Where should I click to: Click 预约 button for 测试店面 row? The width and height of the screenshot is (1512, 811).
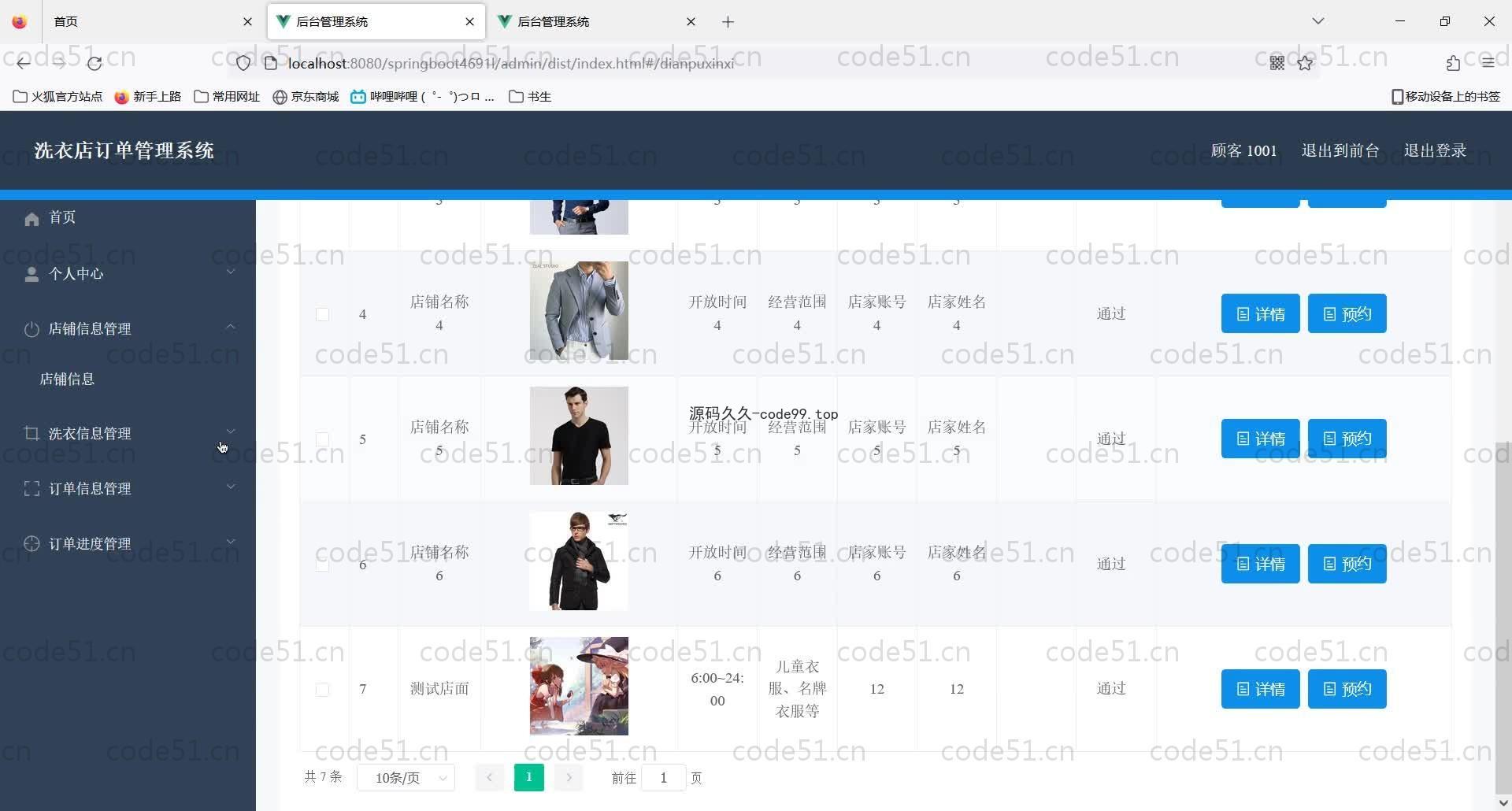(x=1347, y=689)
